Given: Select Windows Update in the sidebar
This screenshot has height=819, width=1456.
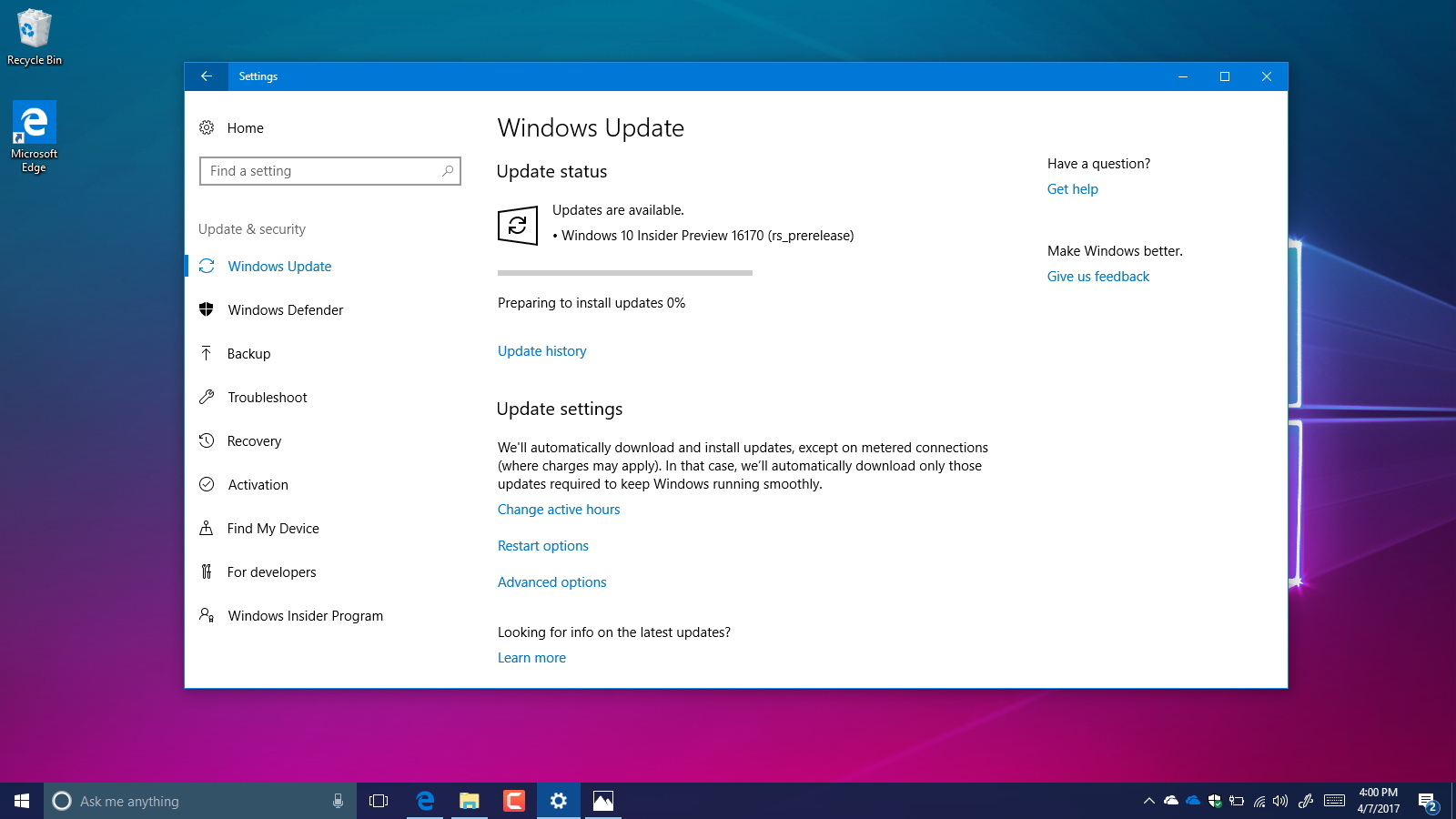Looking at the screenshot, I should (278, 266).
